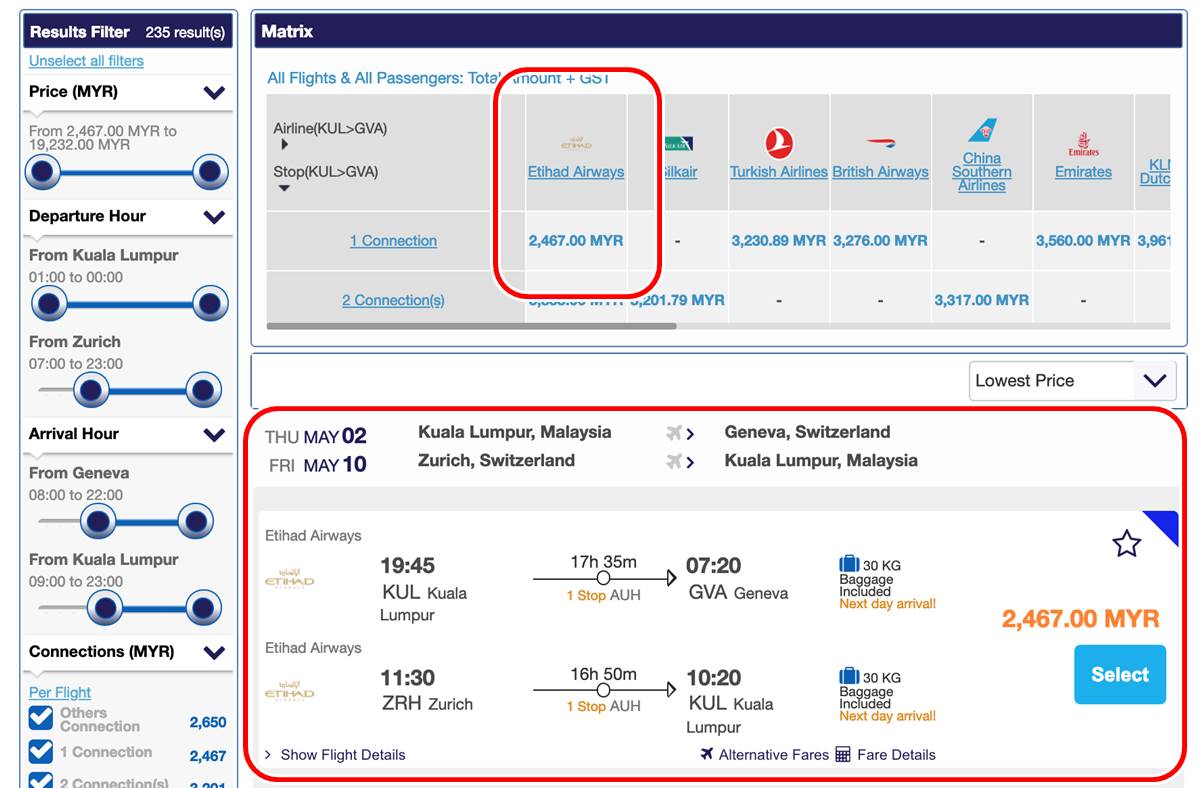Click the baggage icon on the 19:45 KUL flight
The image size is (1200, 788).
click(849, 565)
